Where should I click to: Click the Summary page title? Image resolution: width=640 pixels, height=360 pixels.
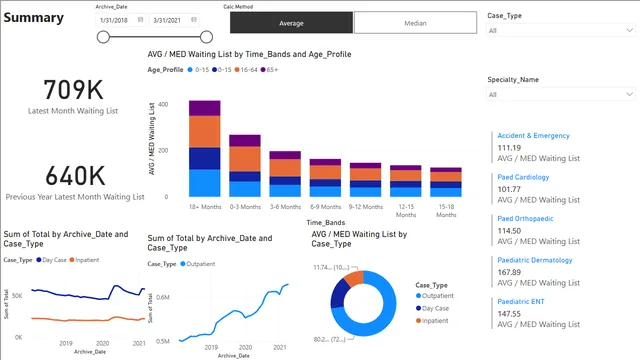(34, 18)
